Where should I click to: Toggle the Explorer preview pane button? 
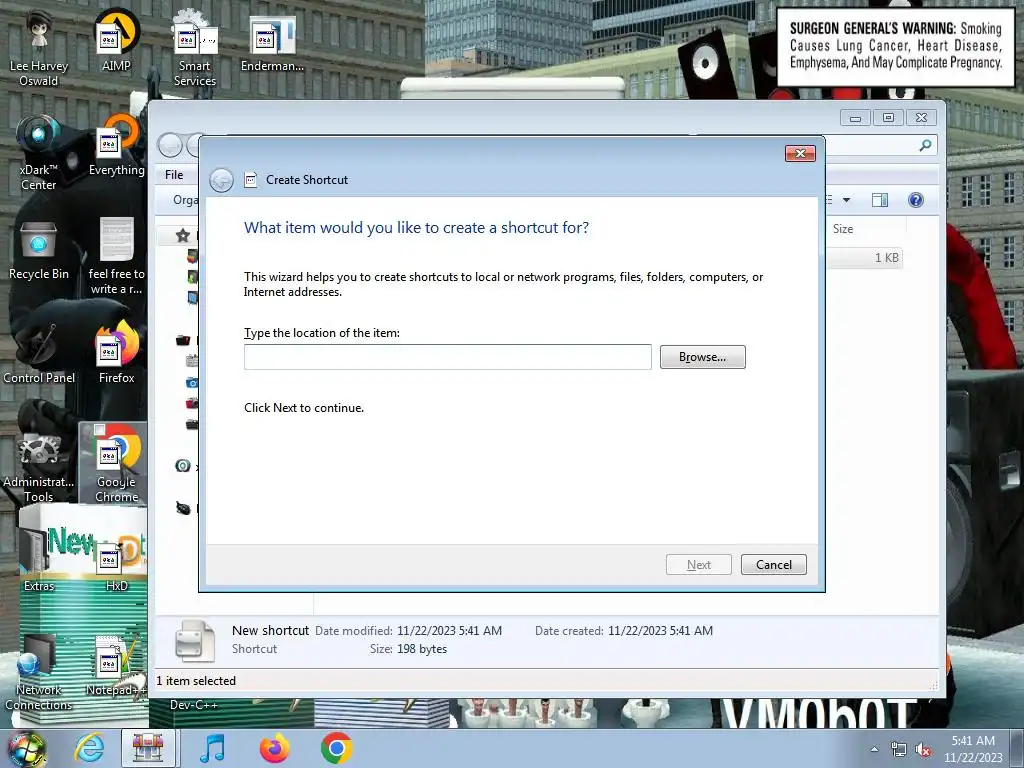click(880, 200)
